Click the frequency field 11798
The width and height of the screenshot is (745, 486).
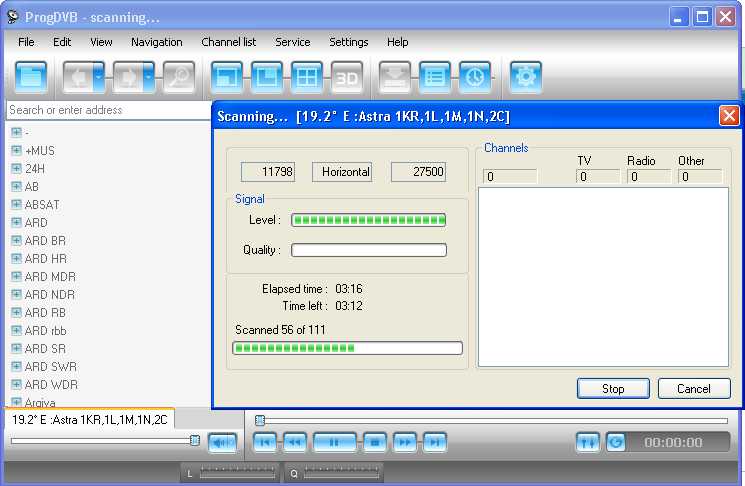[x=268, y=172]
